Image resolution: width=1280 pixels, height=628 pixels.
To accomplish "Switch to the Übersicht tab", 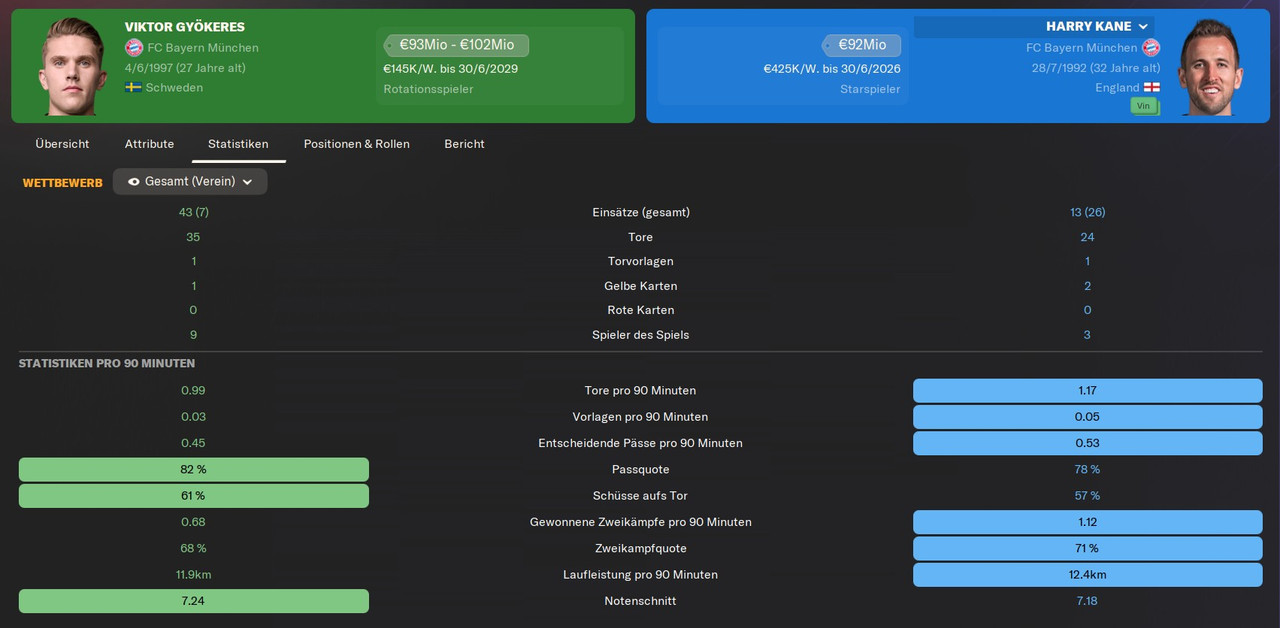I will pyautogui.click(x=62, y=144).
